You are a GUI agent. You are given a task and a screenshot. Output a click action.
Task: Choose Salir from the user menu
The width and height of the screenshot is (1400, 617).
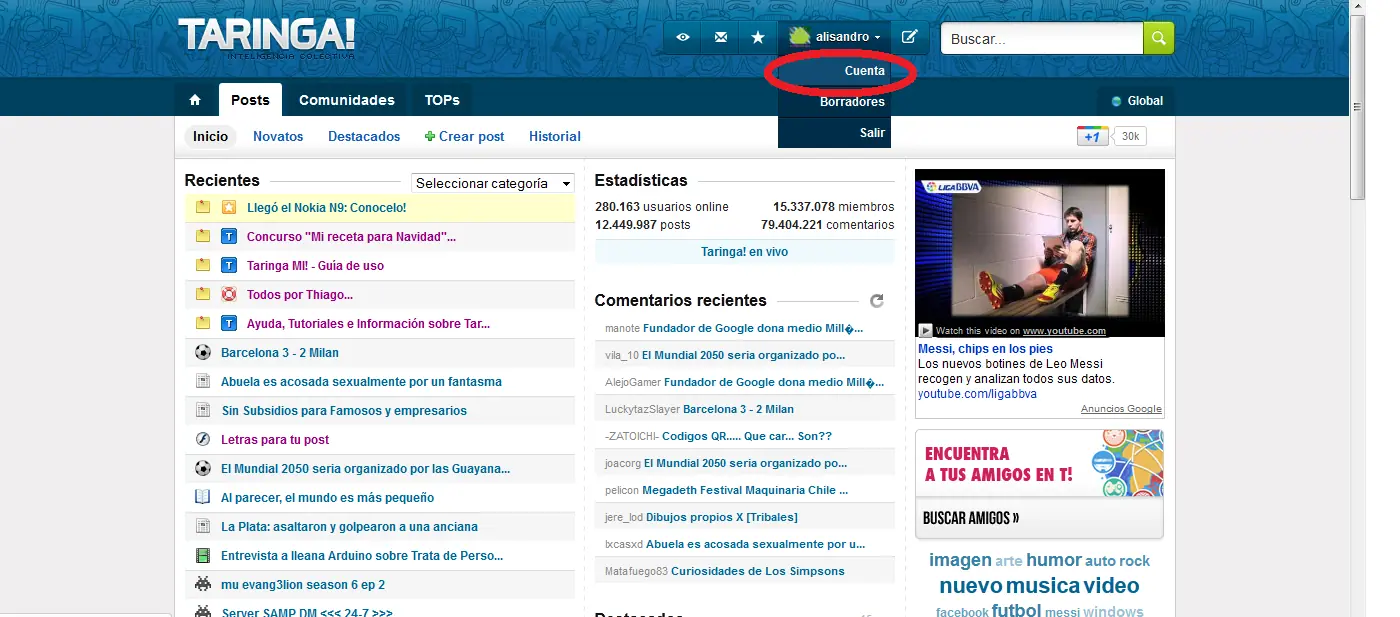pos(871,132)
